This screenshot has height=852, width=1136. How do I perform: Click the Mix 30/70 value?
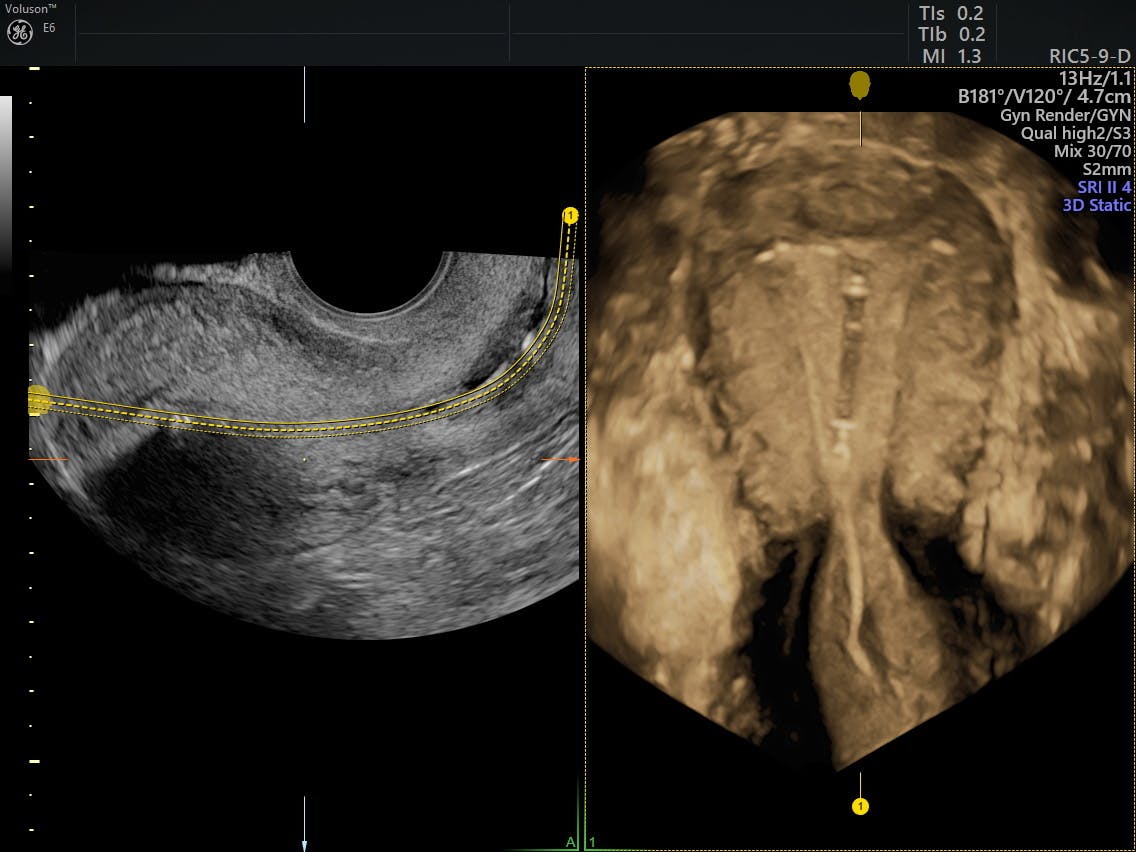[1092, 151]
